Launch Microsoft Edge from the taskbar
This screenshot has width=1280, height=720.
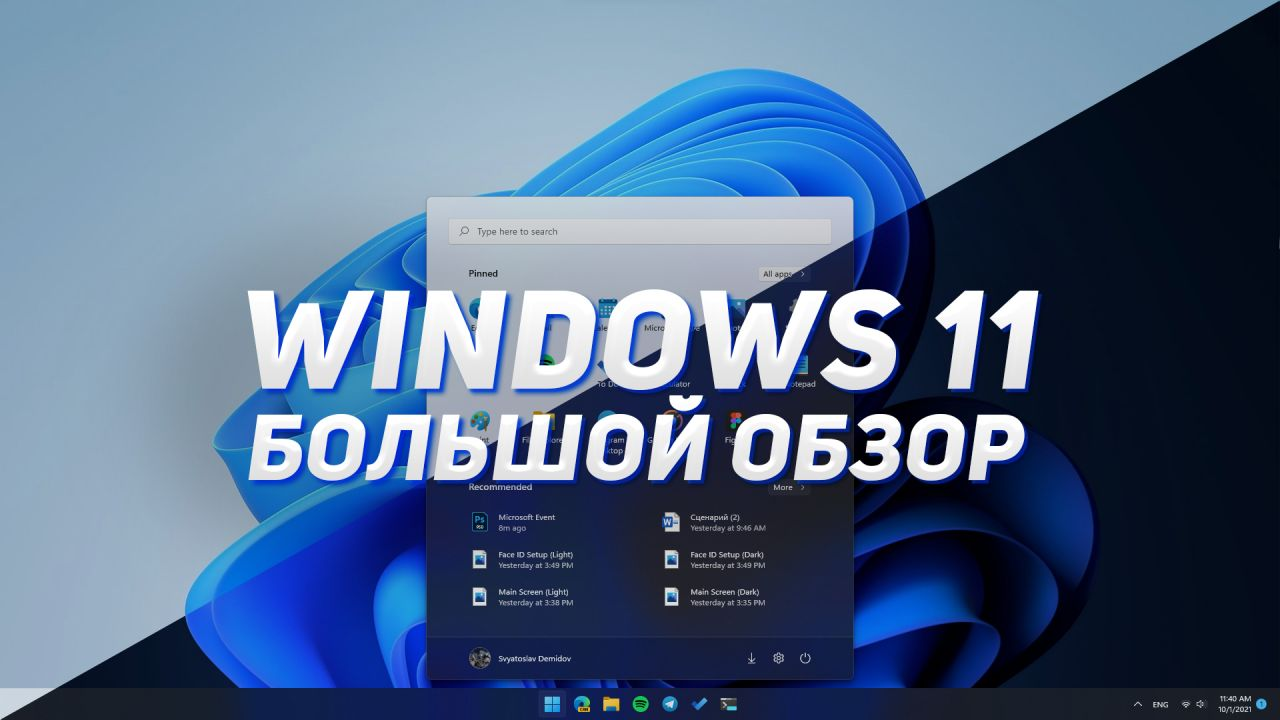tap(582, 704)
